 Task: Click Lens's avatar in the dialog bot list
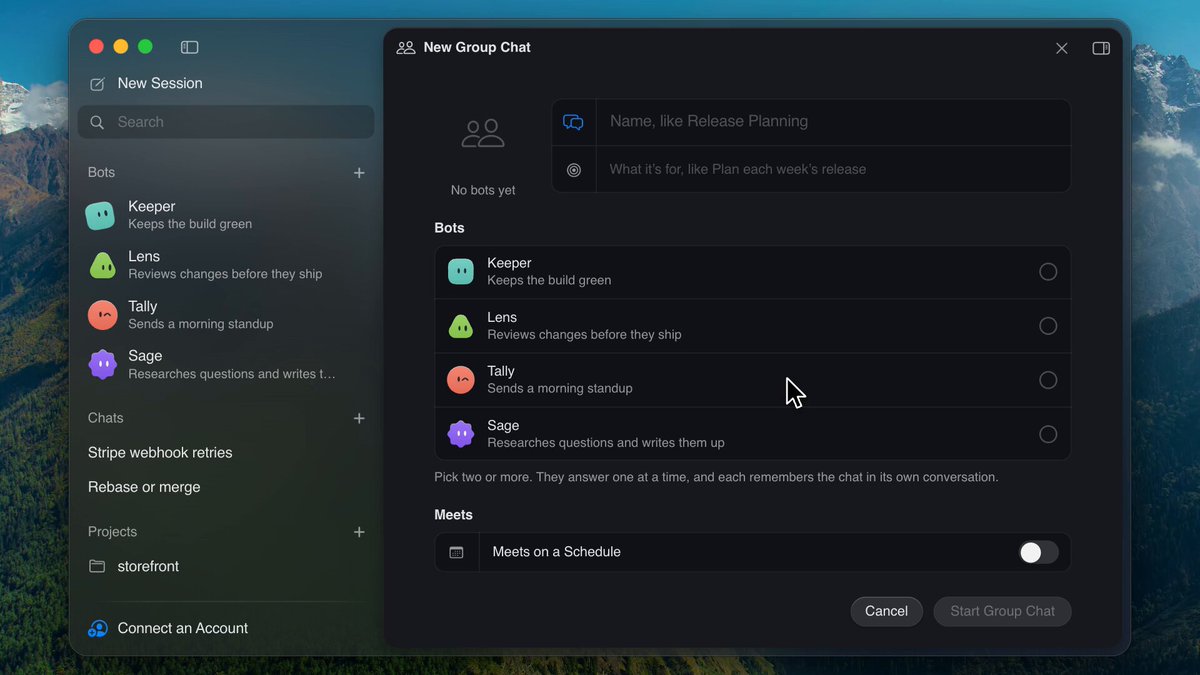(460, 326)
